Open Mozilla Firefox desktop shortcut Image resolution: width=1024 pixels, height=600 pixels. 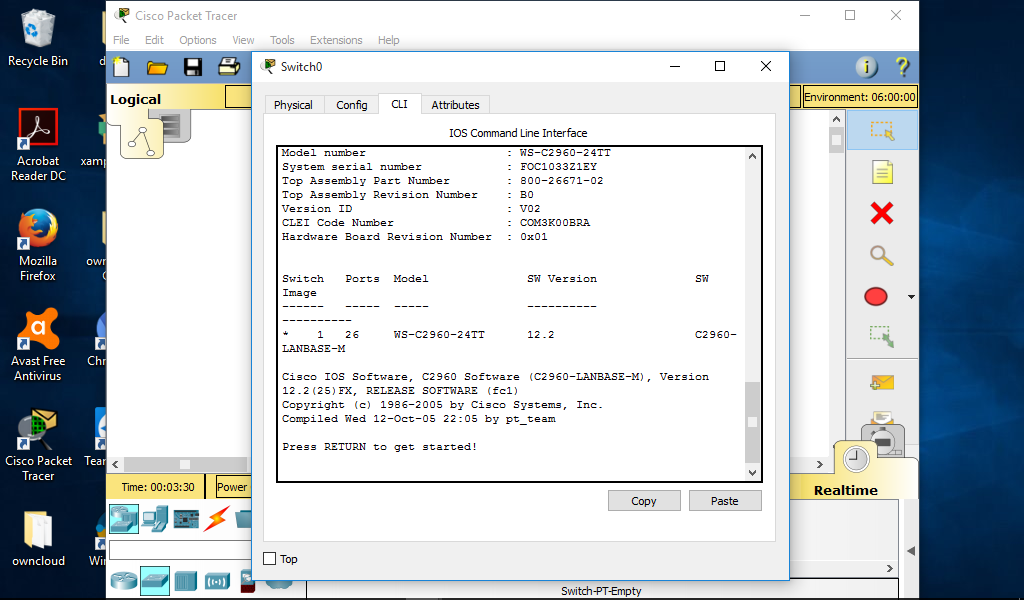[37, 245]
